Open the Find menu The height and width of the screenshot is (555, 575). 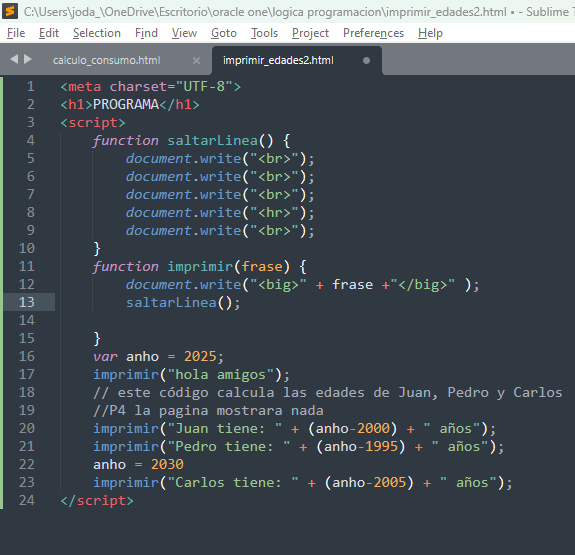(x=146, y=33)
